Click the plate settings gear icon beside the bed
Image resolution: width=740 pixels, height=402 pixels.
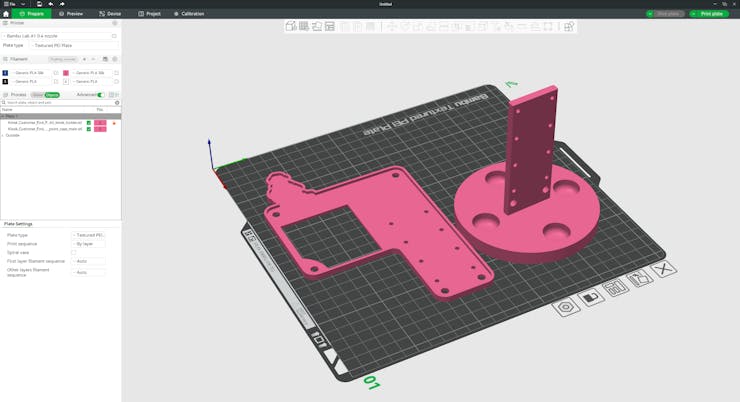point(566,307)
